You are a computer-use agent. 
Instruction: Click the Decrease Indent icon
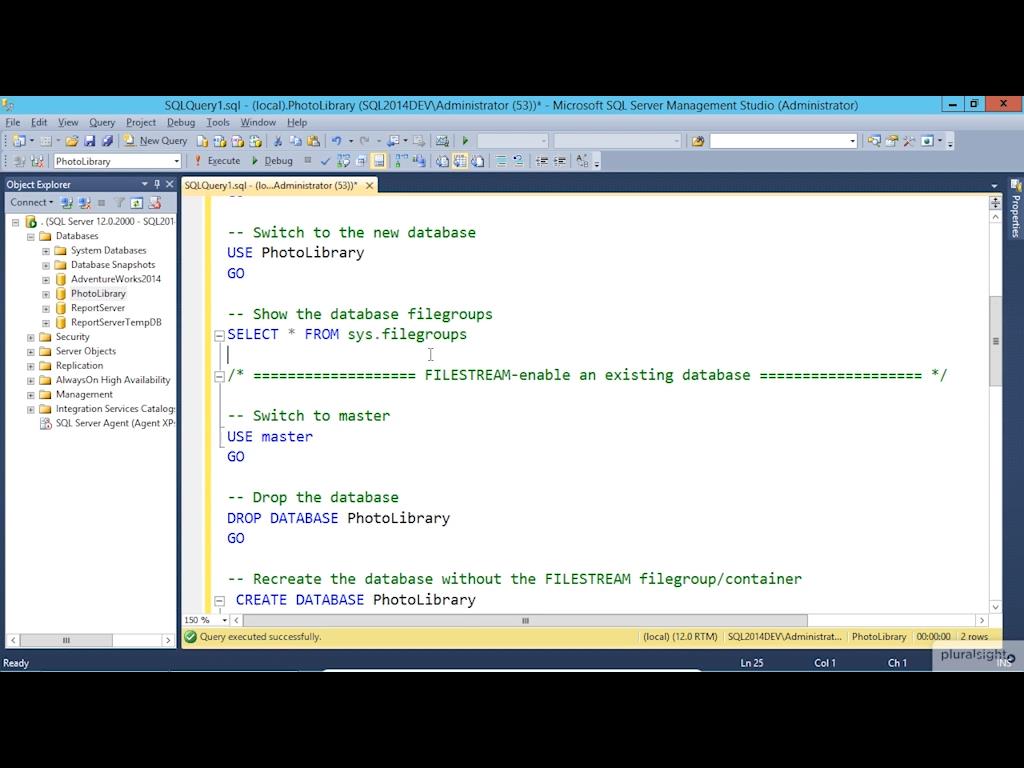click(542, 161)
